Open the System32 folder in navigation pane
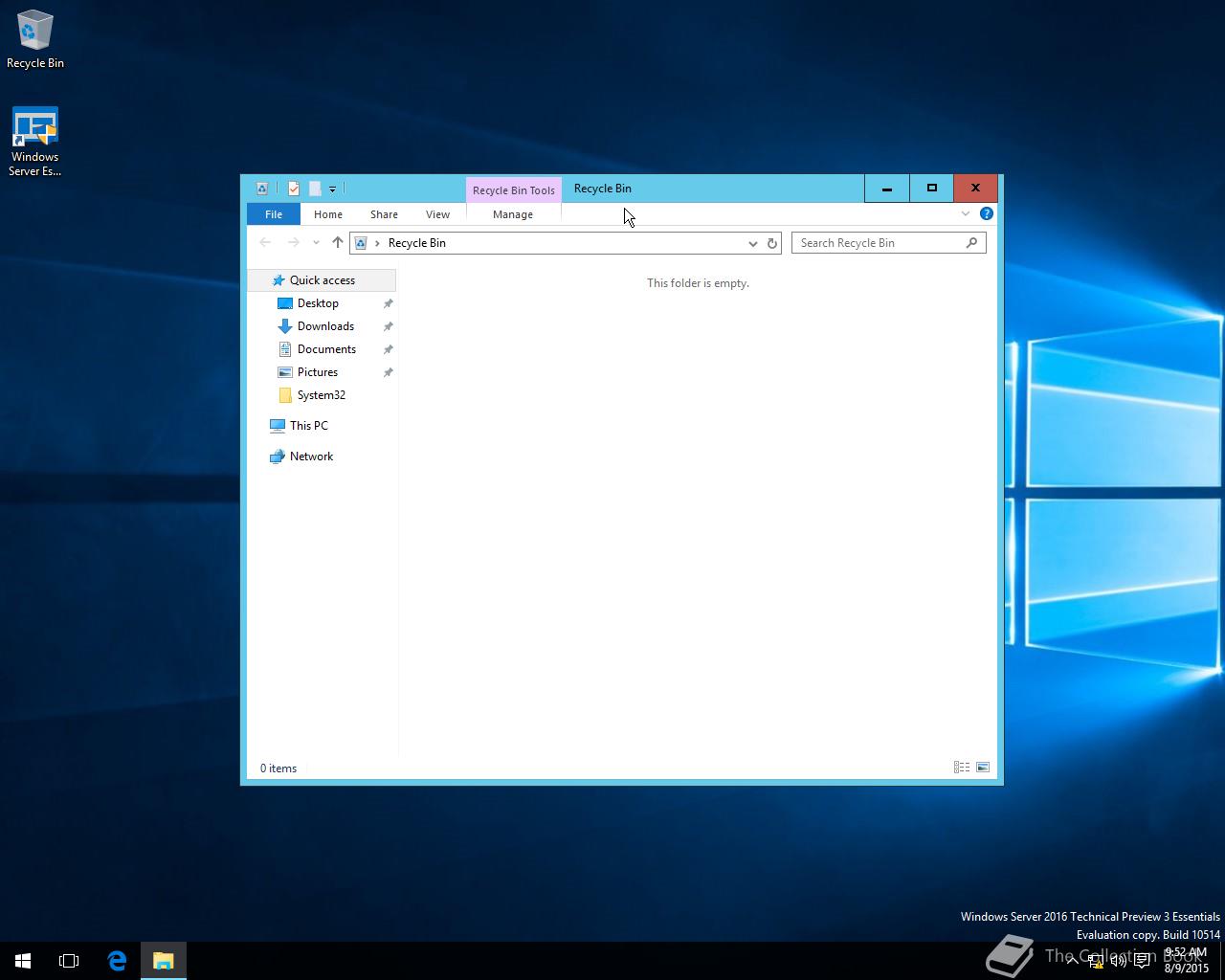Image resolution: width=1225 pixels, height=980 pixels. (321, 395)
